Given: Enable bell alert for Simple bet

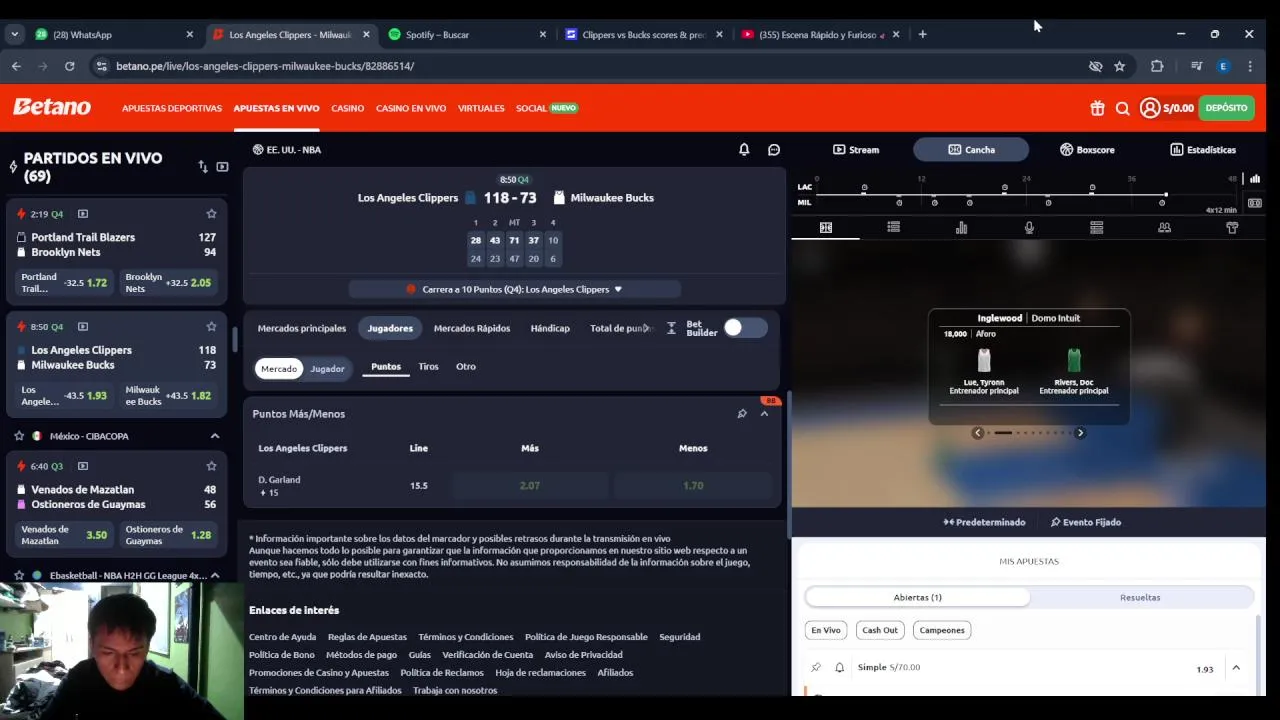Looking at the screenshot, I should [x=840, y=667].
